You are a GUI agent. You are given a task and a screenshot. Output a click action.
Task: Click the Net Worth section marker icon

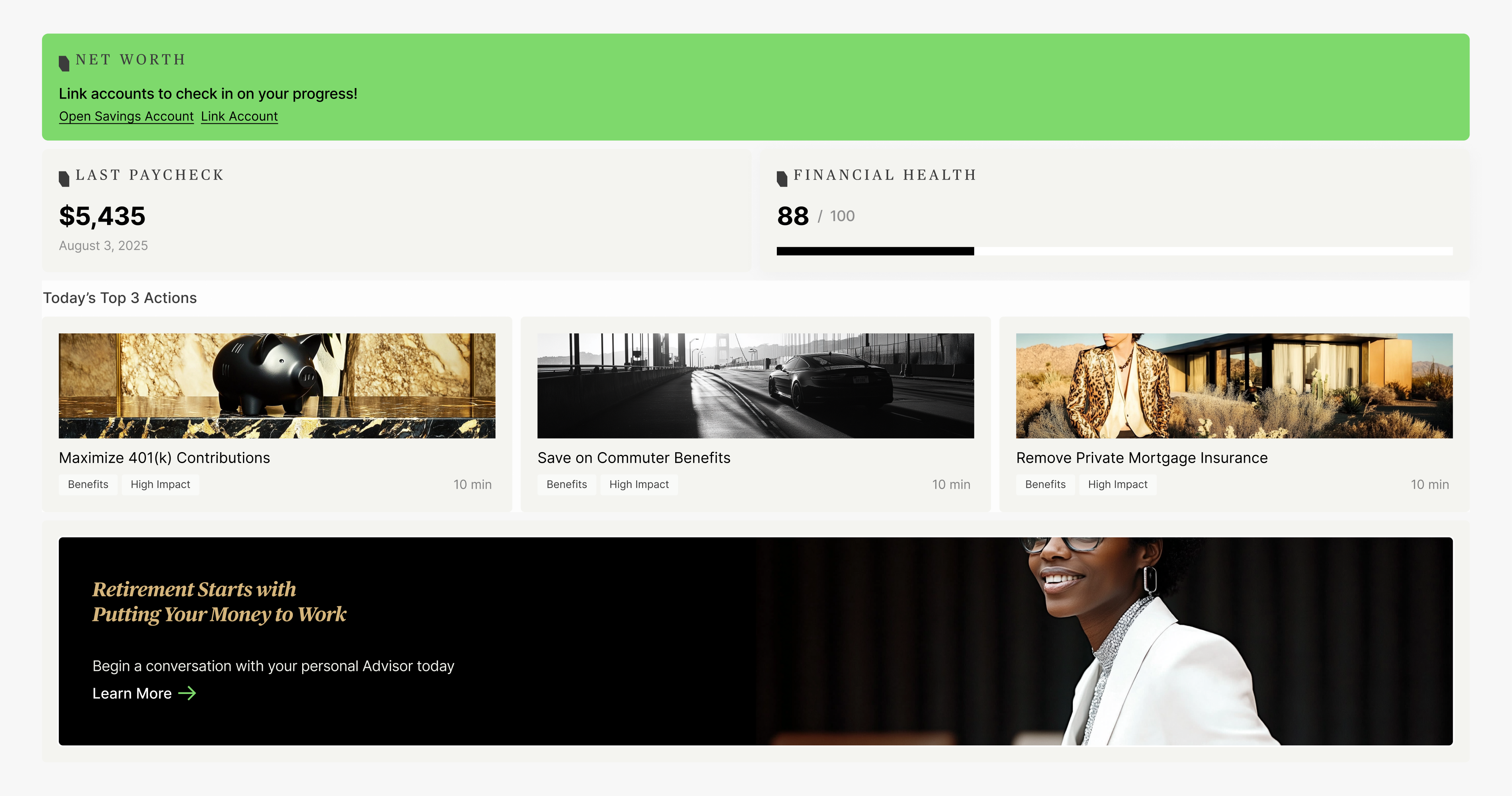64,63
